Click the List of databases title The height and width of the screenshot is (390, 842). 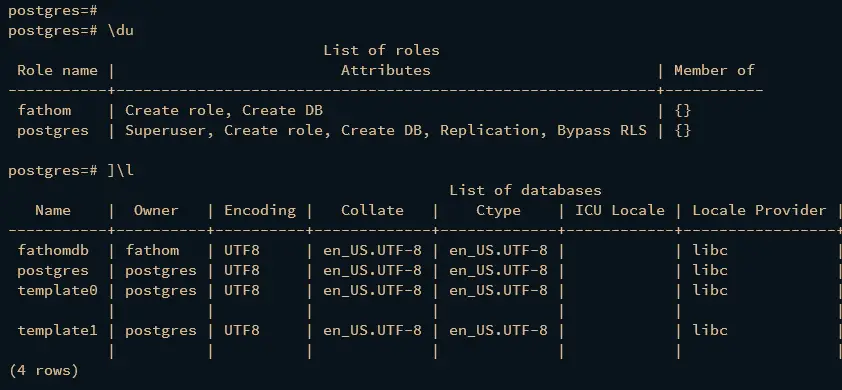coord(525,190)
